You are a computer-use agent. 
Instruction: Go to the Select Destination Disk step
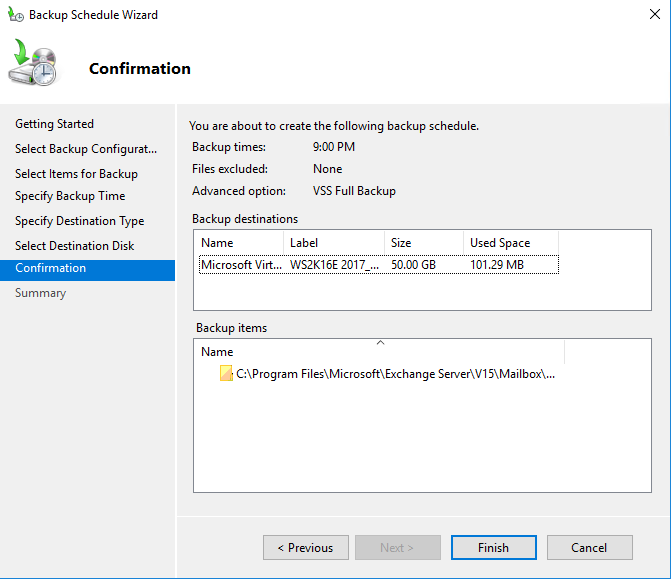[x=74, y=246]
